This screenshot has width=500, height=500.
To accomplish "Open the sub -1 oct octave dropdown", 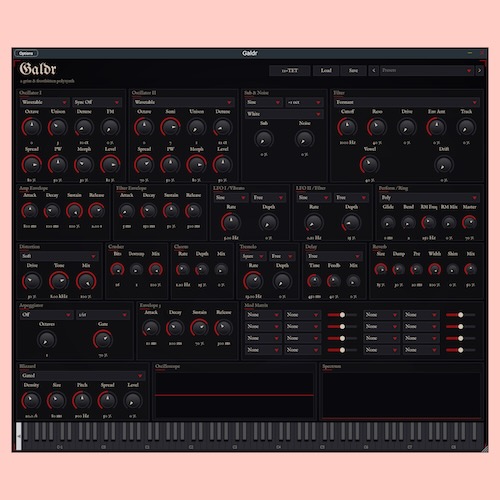I will (304, 102).
